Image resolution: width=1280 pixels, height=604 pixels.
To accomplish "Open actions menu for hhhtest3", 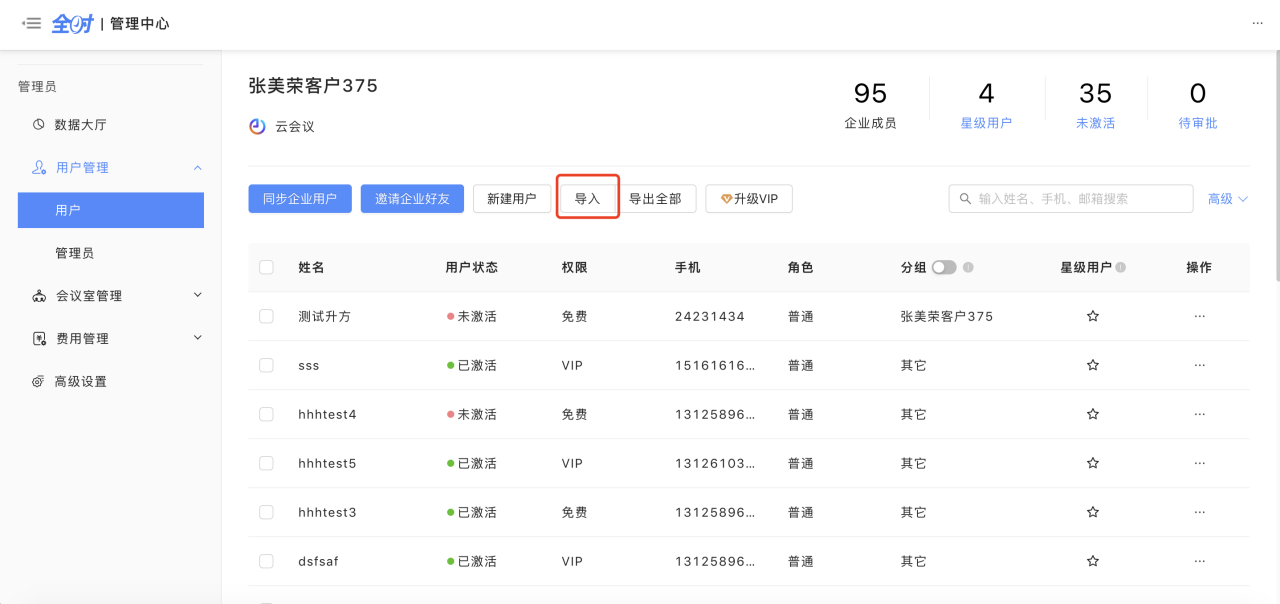I will 1199,512.
